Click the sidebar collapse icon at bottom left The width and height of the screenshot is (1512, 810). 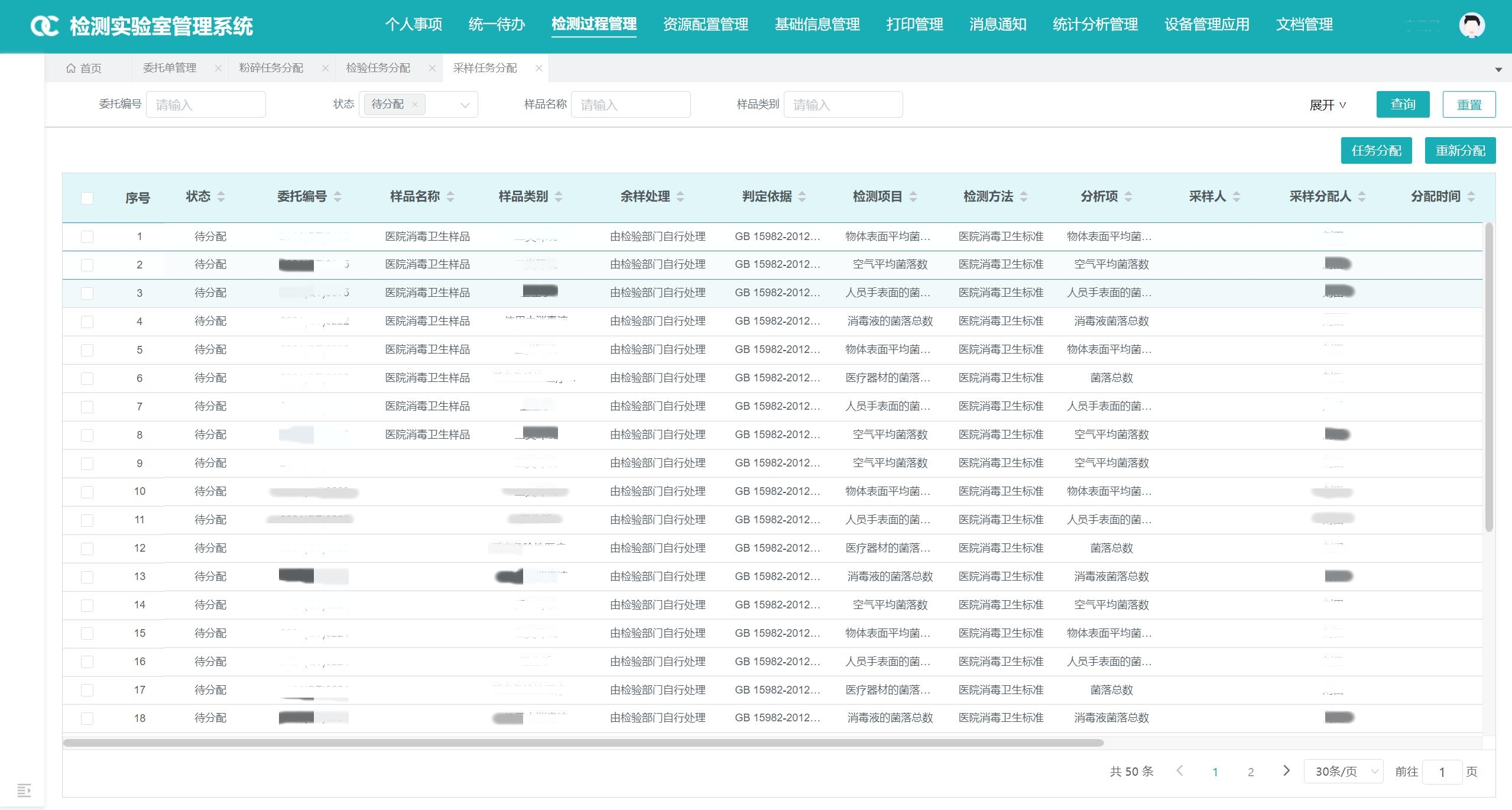24,790
